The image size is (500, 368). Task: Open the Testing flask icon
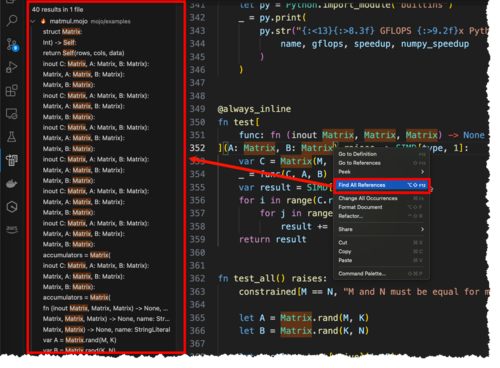12,137
